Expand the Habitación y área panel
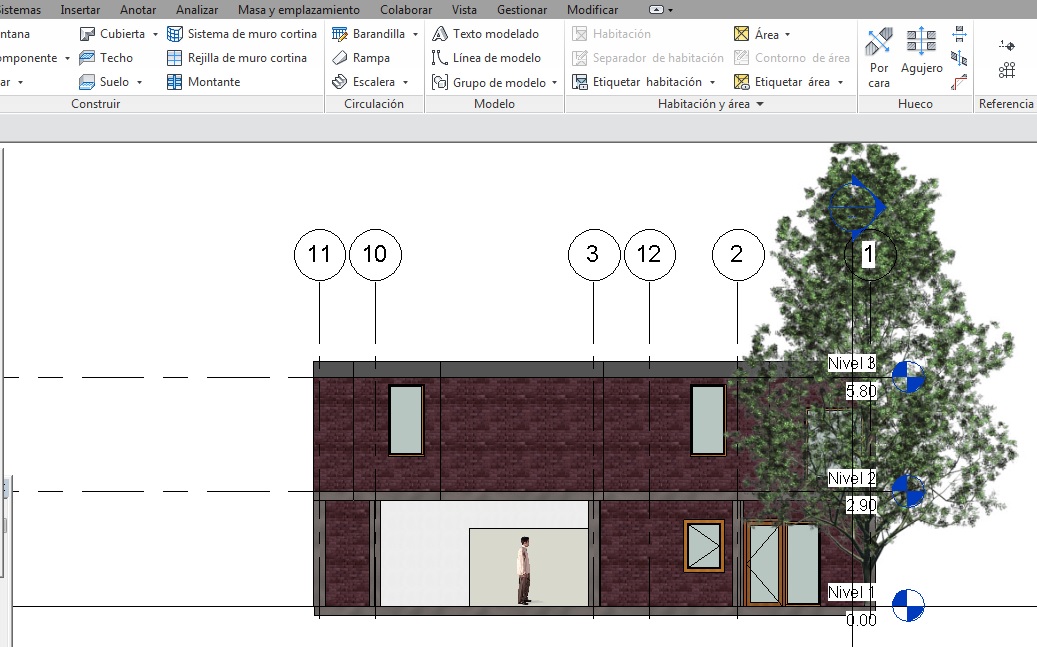The height and width of the screenshot is (647, 1037). coord(760,104)
